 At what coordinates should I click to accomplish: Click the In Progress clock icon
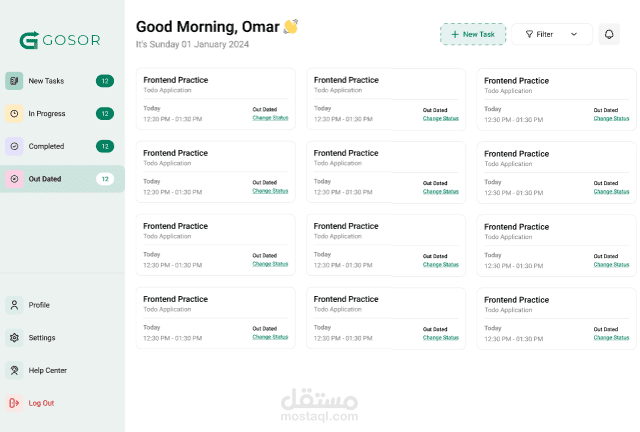14,114
